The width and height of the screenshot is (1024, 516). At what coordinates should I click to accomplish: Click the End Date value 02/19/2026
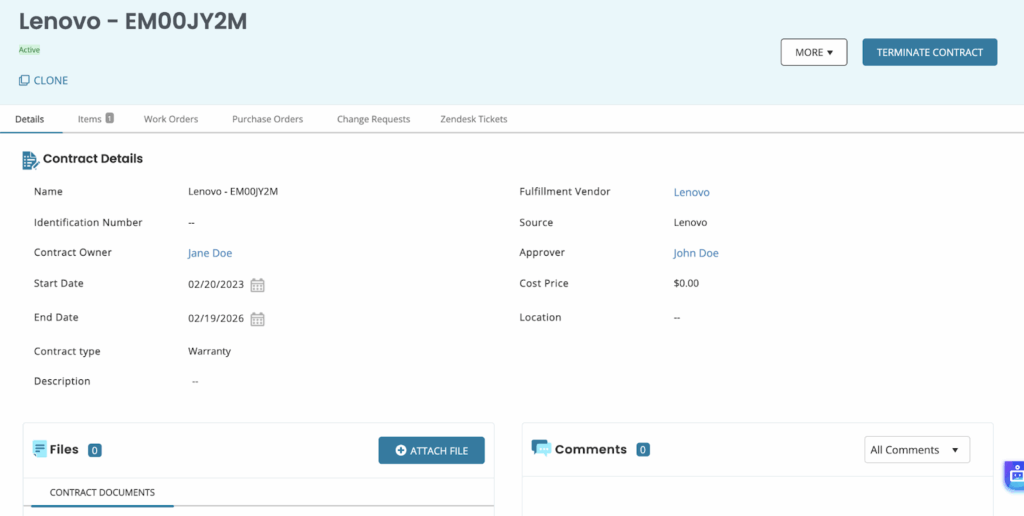tap(216, 319)
